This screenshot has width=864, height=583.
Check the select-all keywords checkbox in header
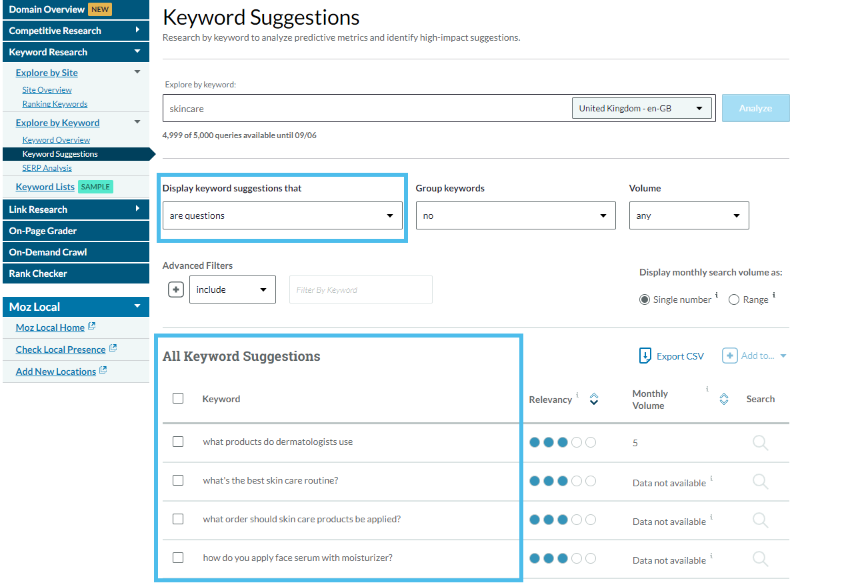click(178, 398)
